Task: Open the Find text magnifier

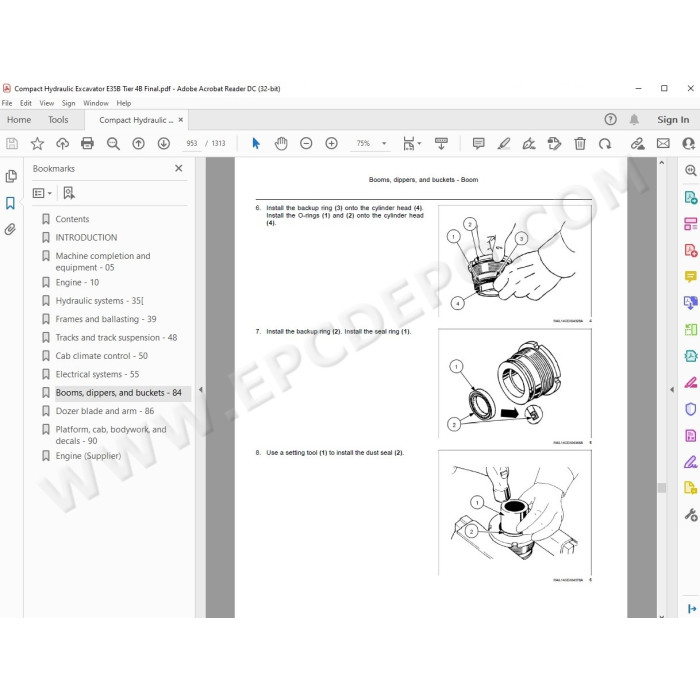Action: pyautogui.click(x=113, y=143)
